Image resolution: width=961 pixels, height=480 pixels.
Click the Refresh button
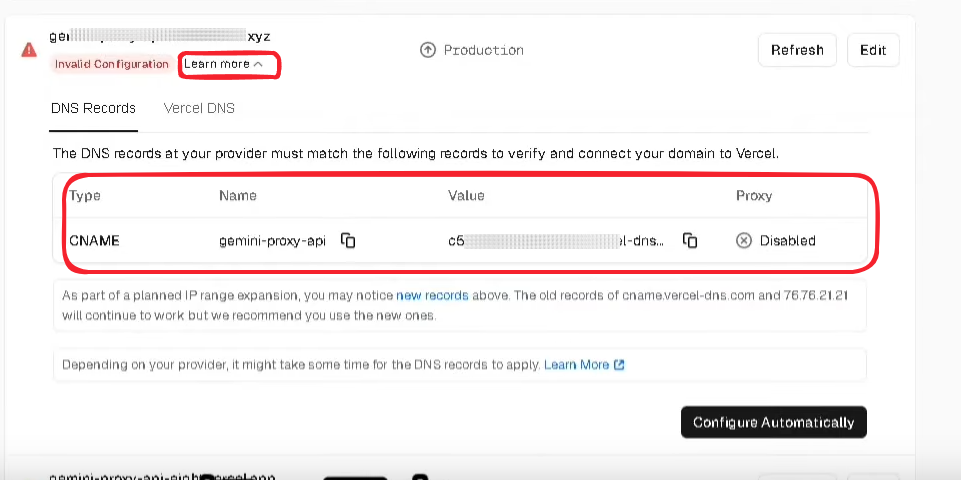point(797,50)
